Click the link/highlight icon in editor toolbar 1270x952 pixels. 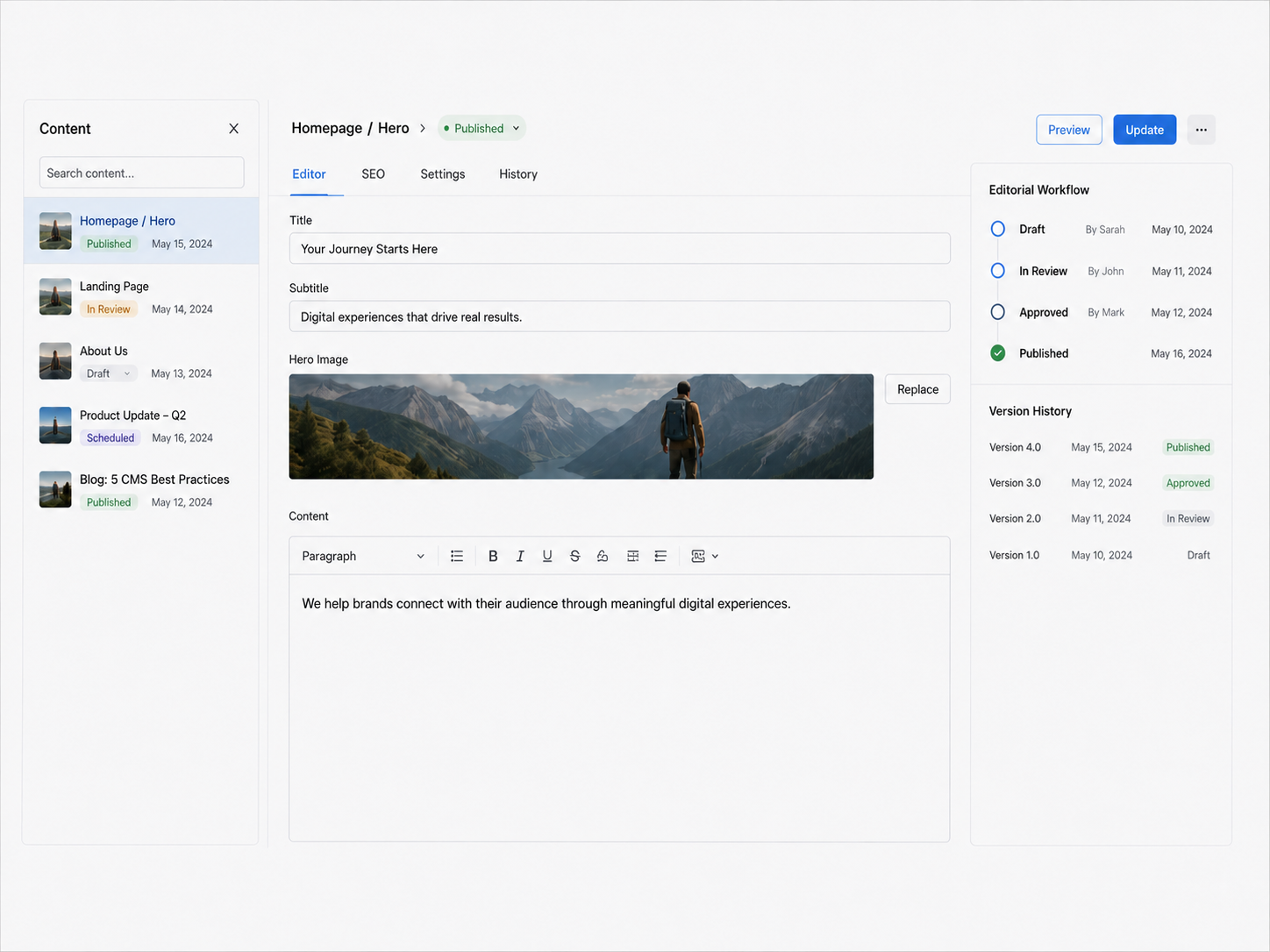point(603,556)
